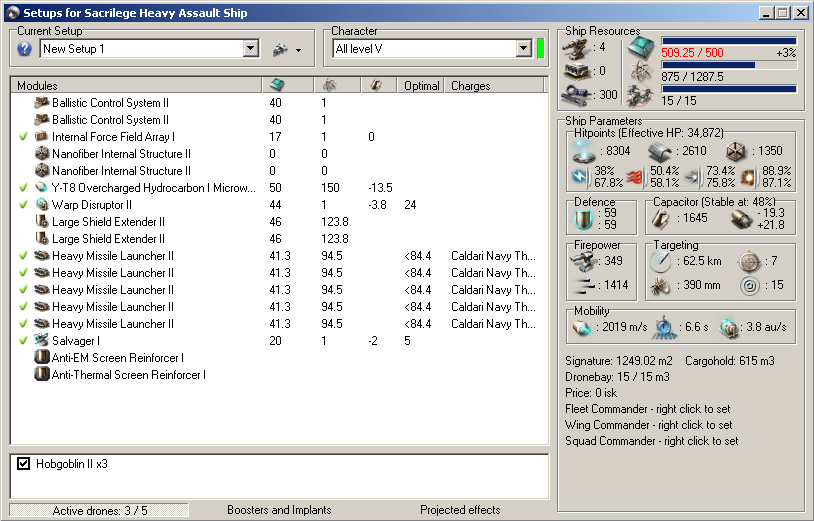The image size is (814, 521).
Task: Toggle active state of Warp Disruptor II
Action: [x=23, y=205]
